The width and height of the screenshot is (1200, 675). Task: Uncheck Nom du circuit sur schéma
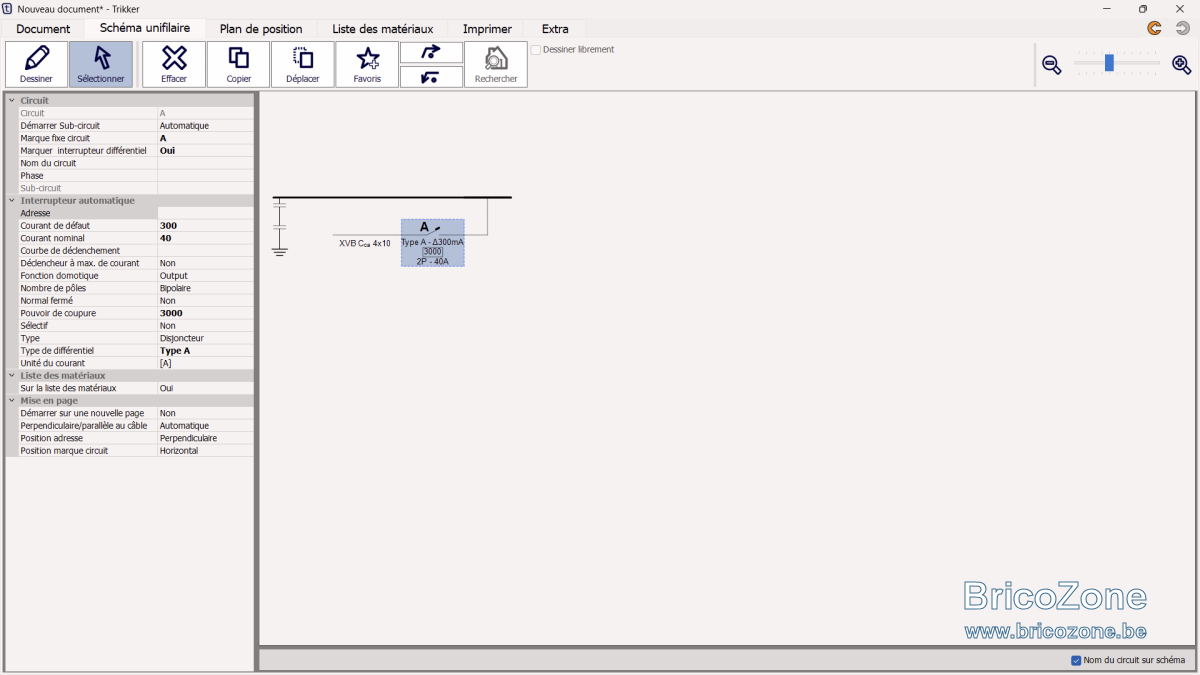[1076, 660]
